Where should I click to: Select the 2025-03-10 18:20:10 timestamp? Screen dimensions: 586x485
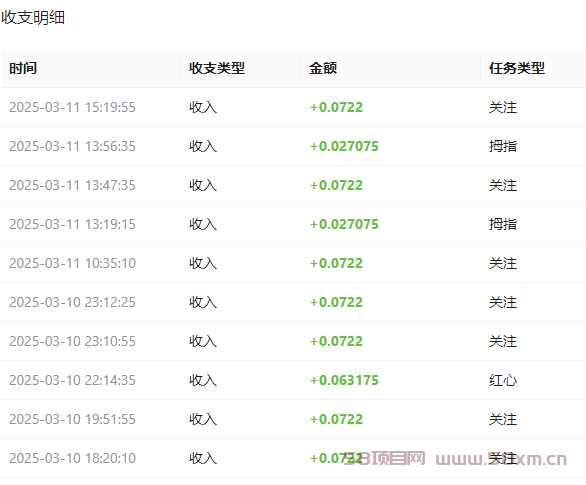click(72, 458)
